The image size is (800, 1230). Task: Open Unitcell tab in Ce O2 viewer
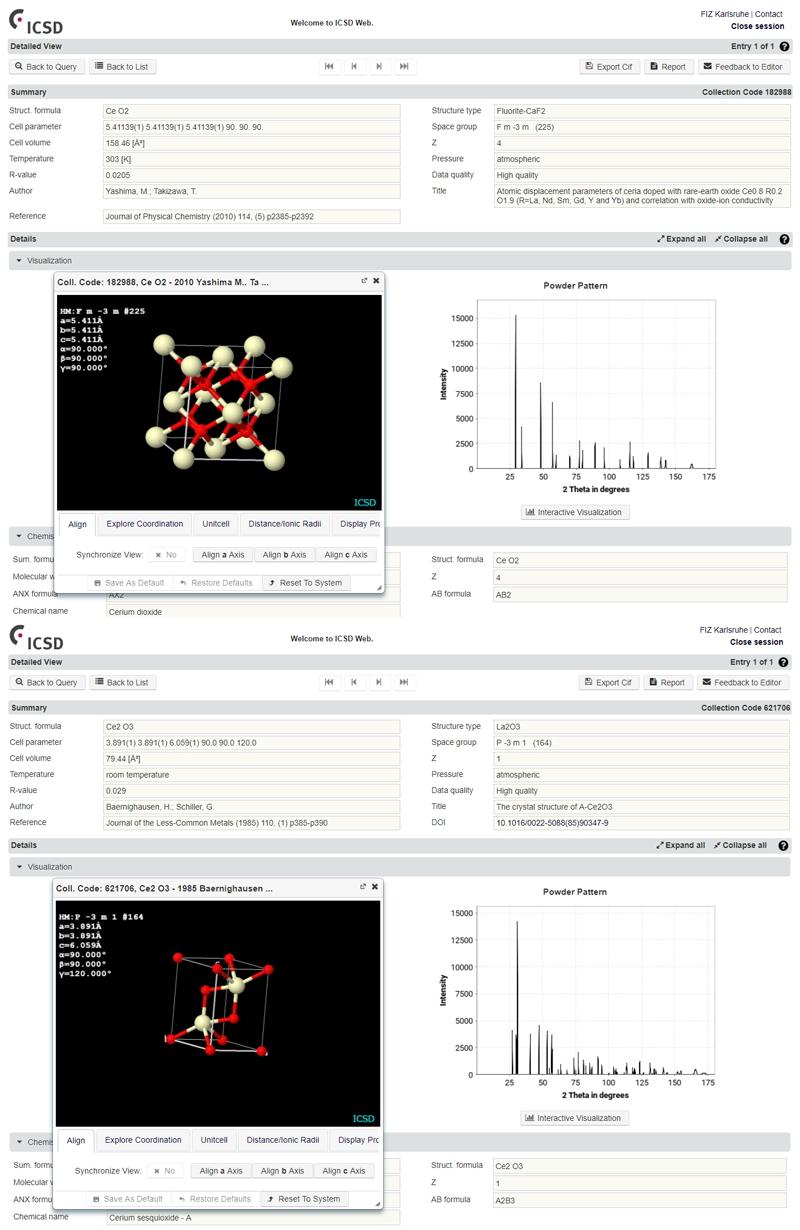[x=216, y=524]
